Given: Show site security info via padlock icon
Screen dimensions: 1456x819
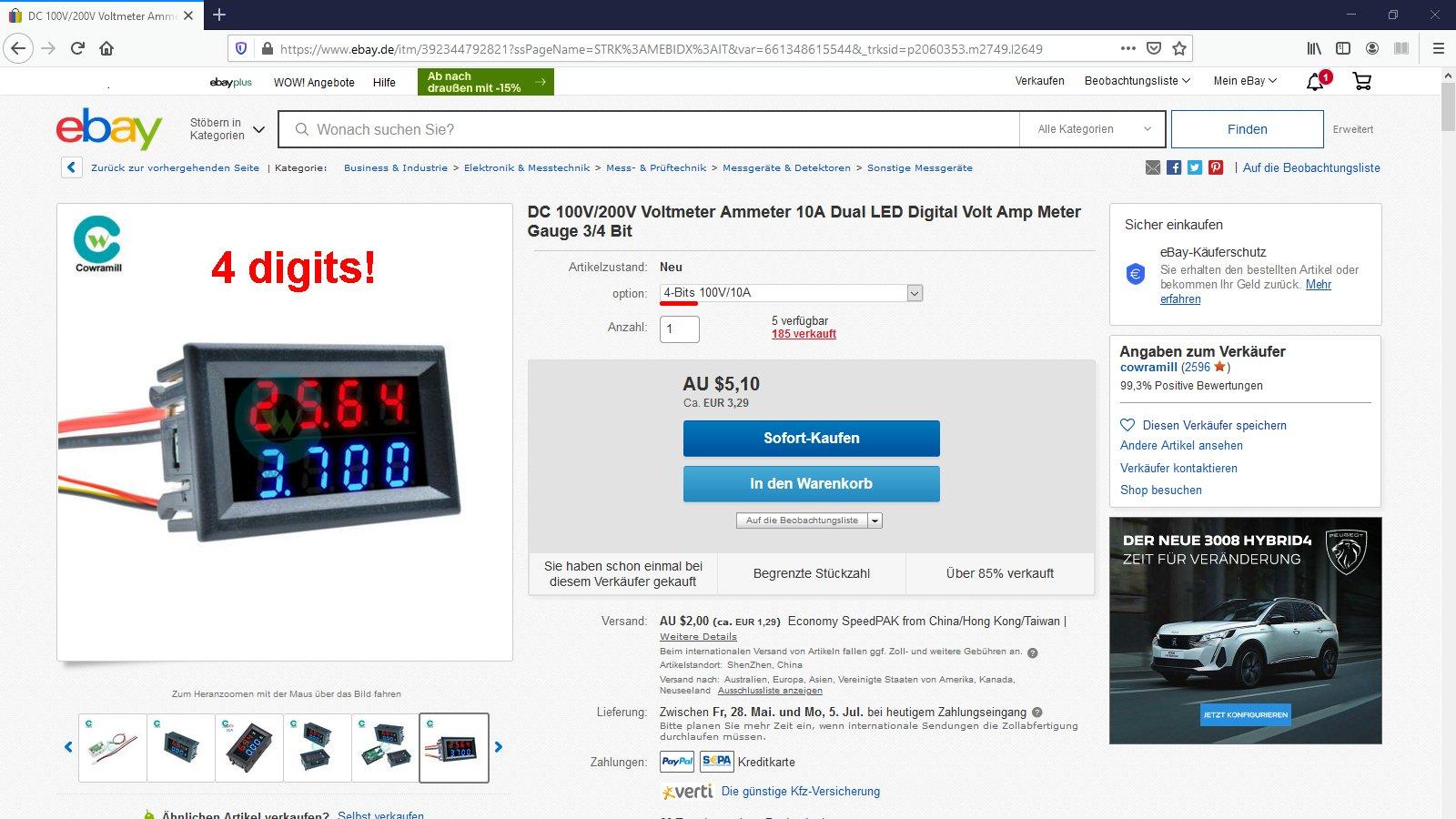Looking at the screenshot, I should (x=267, y=48).
